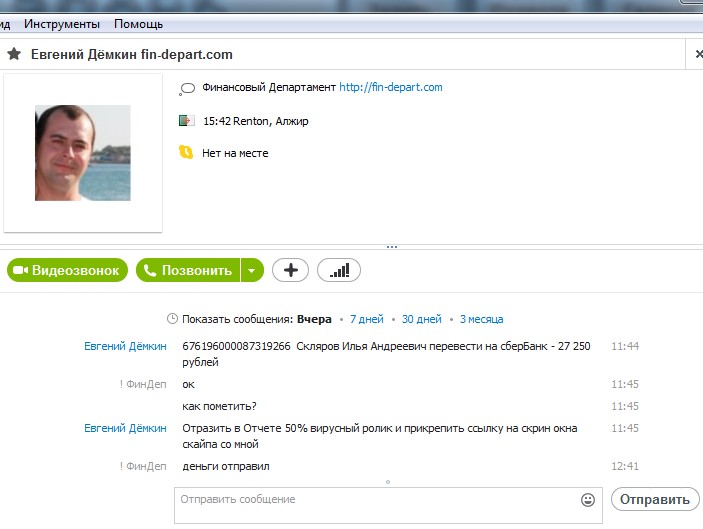Screen dimensions: 703x529
Task: Click the yellow Away status icon
Action: pos(186,152)
